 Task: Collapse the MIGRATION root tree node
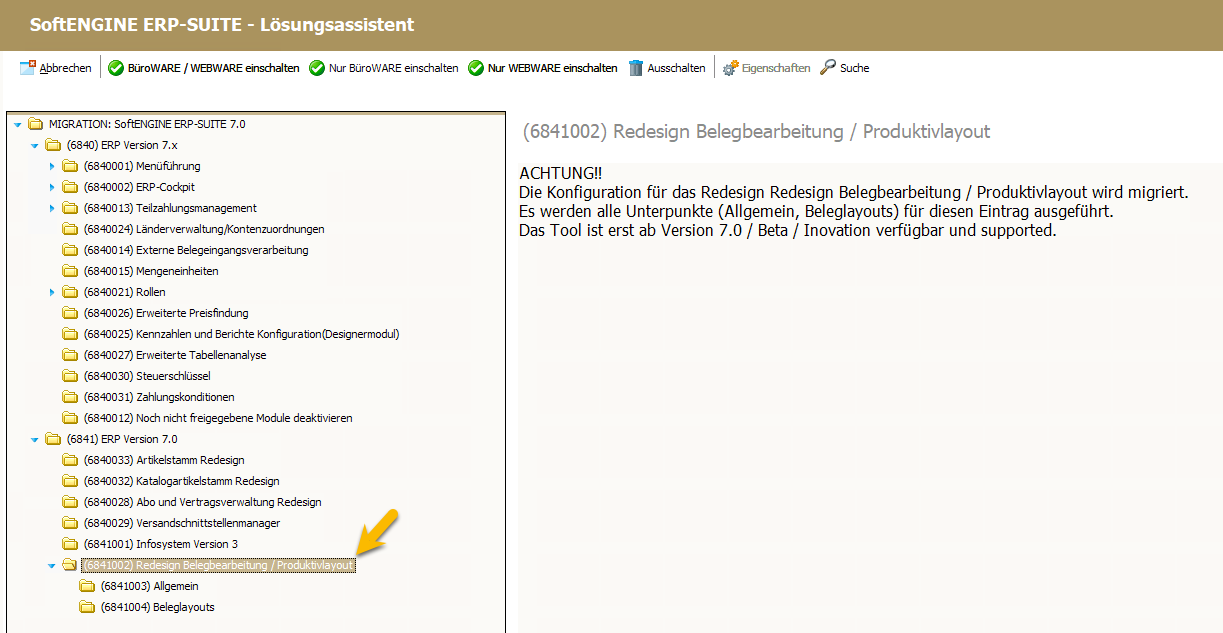[x=18, y=124]
